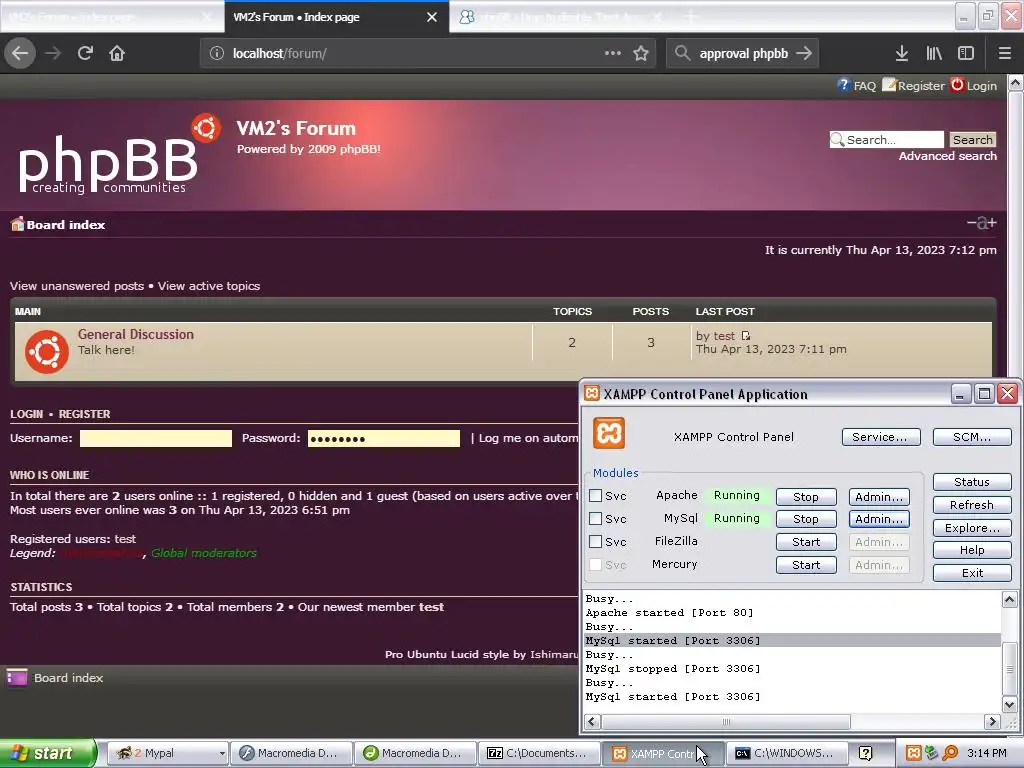
Task: Click the XAMPP tray icon in system tray
Action: 914,753
